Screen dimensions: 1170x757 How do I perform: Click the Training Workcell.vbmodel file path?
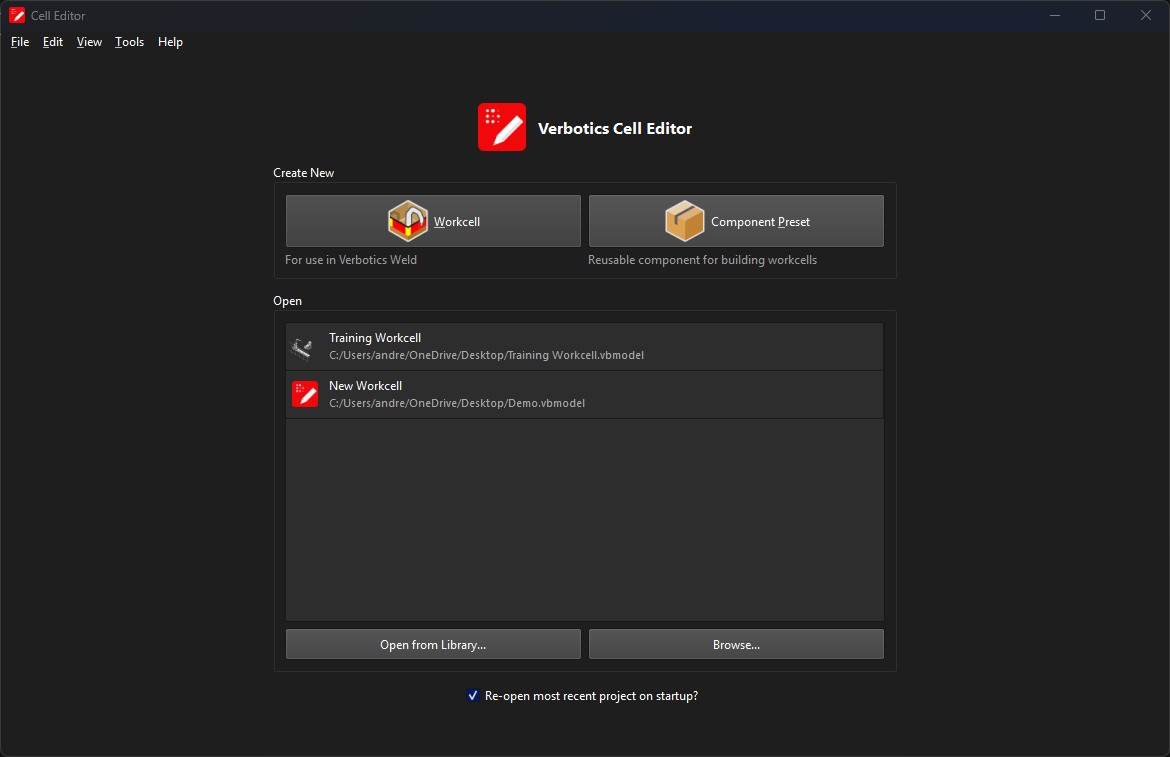click(x=487, y=355)
